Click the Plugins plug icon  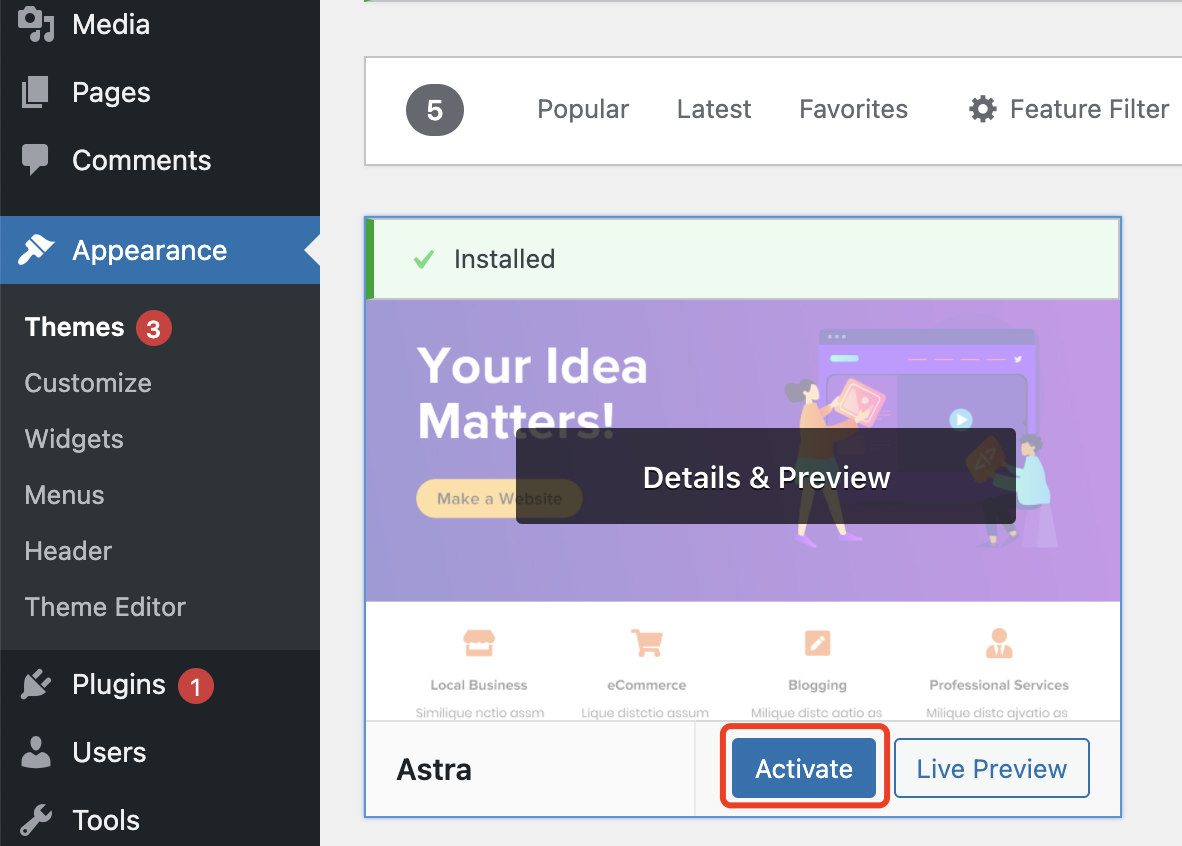coord(35,684)
